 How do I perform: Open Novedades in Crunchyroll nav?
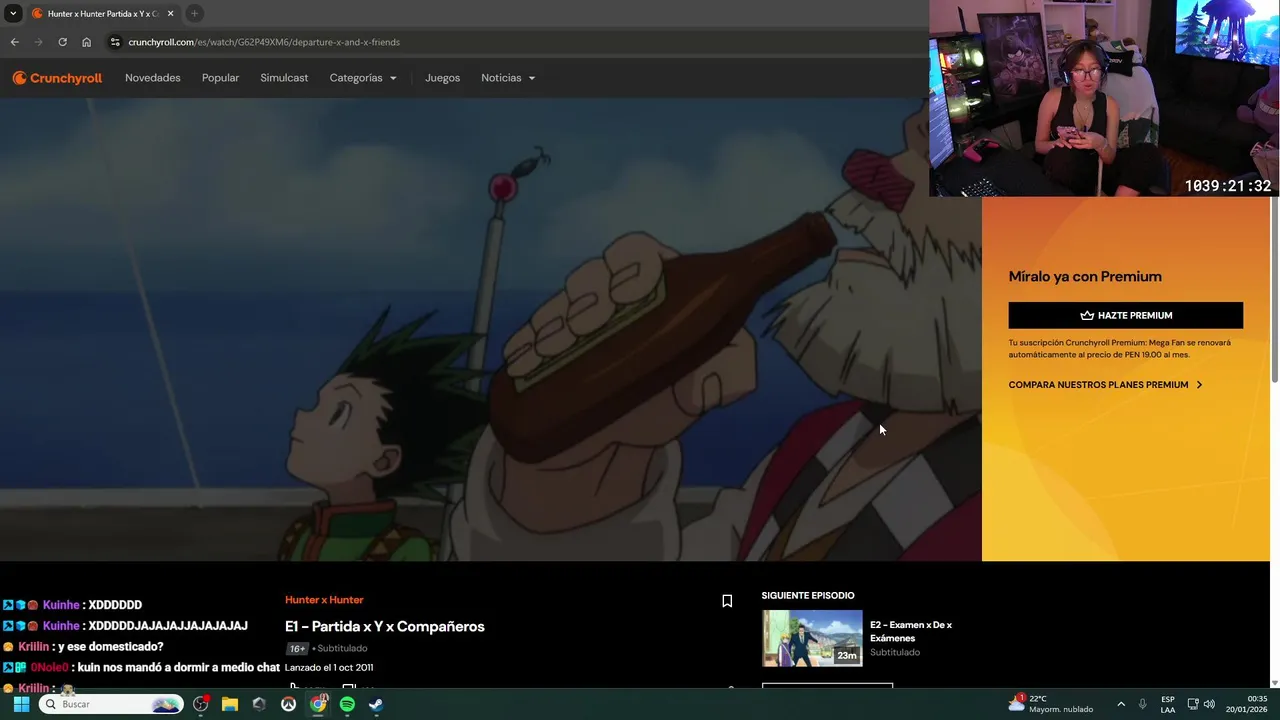pyautogui.click(x=153, y=78)
